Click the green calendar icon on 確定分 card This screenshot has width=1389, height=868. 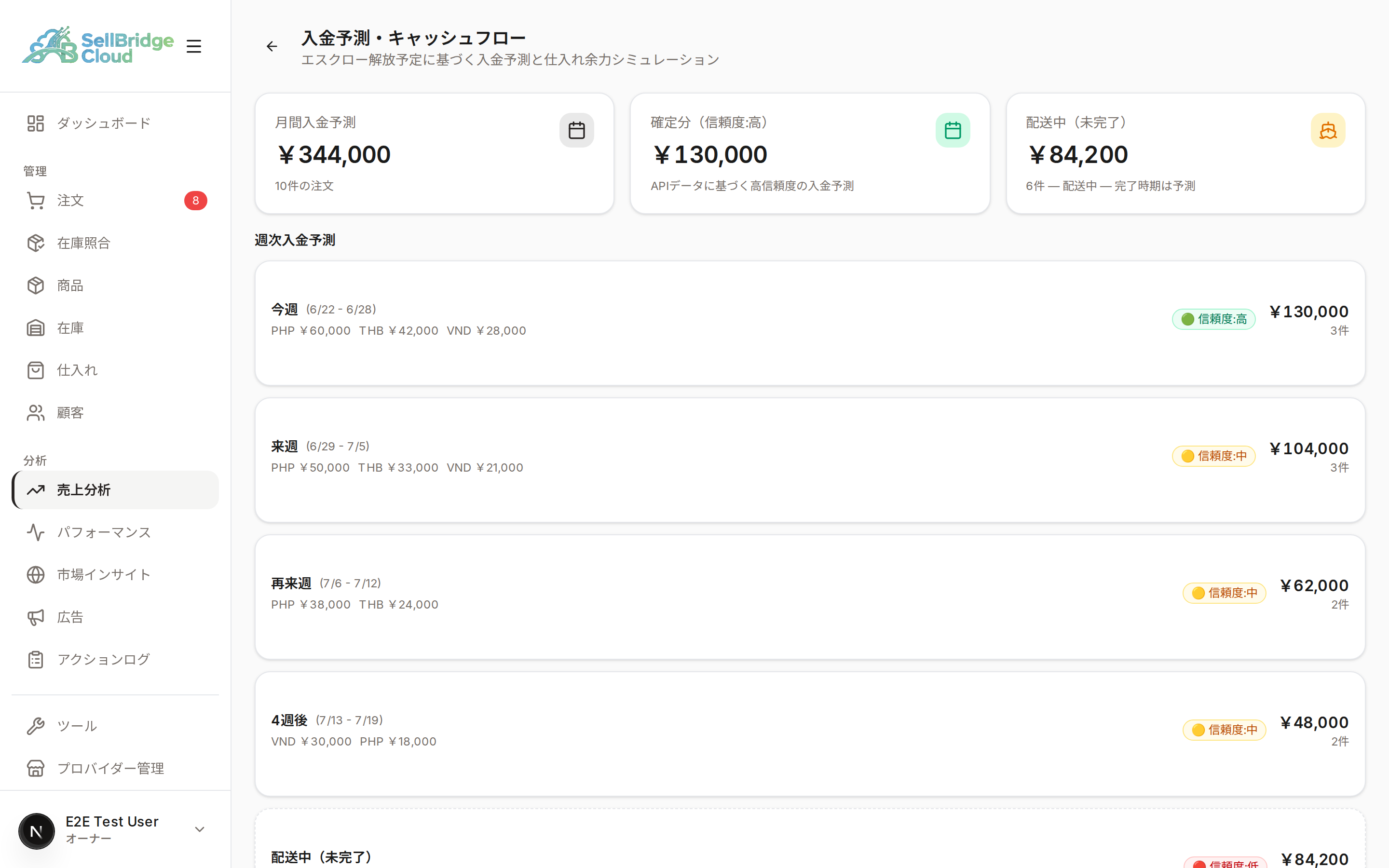953,130
